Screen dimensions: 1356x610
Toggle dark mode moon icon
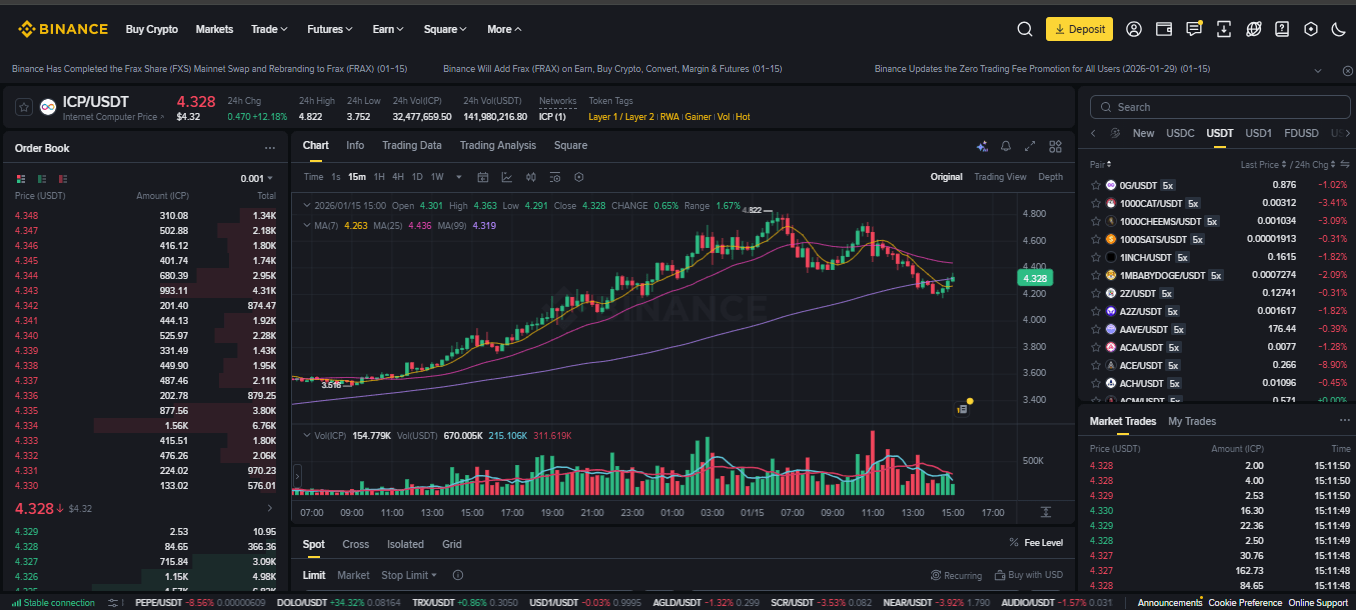tap(1339, 29)
